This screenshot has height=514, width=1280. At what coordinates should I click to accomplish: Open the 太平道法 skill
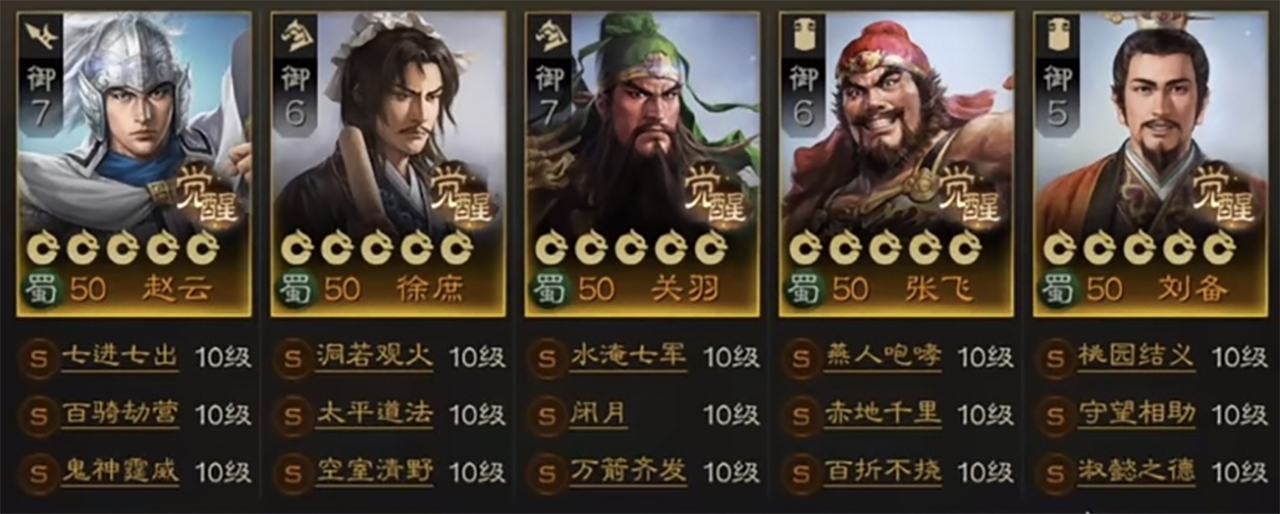[374, 414]
